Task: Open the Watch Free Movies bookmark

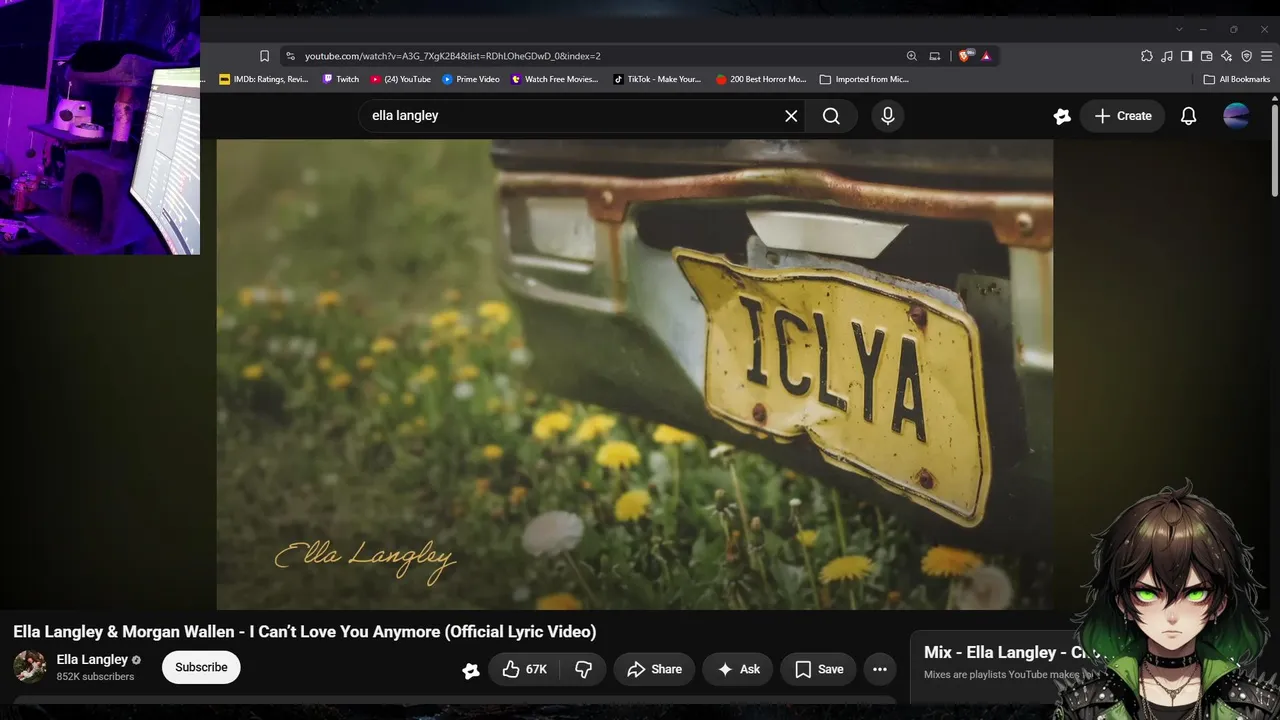Action: 555,79
